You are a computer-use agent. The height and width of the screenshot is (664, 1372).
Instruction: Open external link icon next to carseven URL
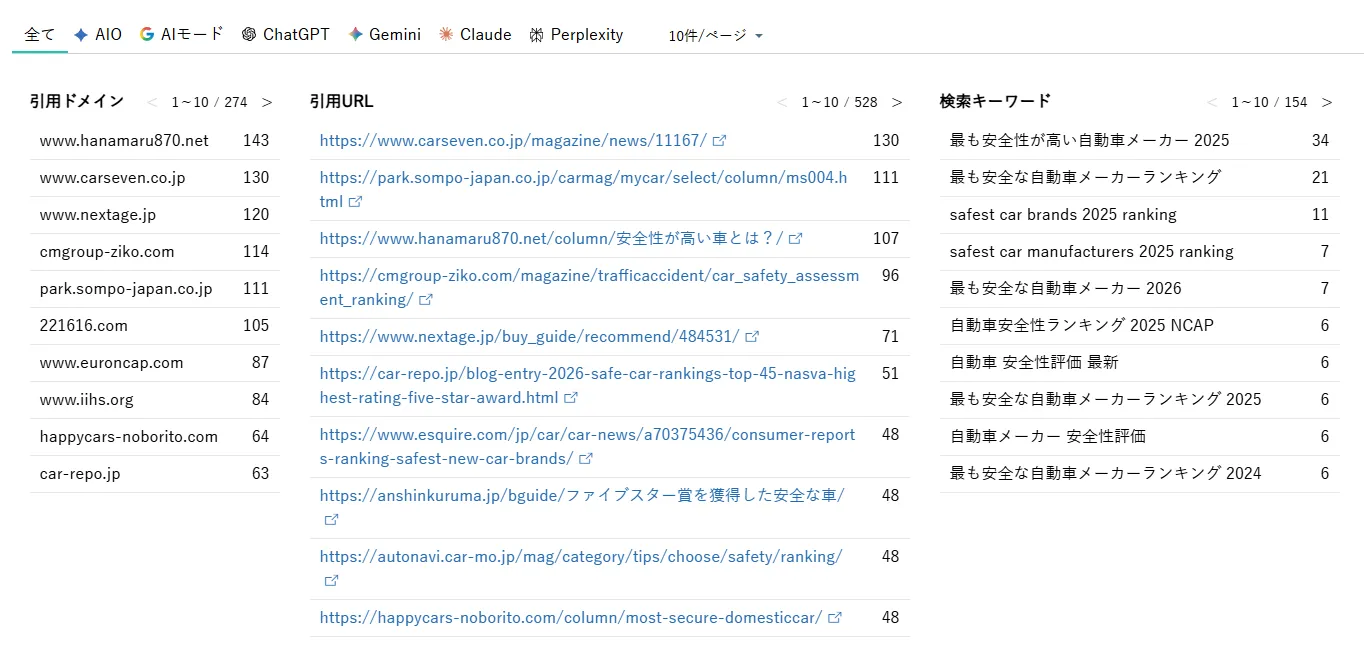click(x=720, y=140)
